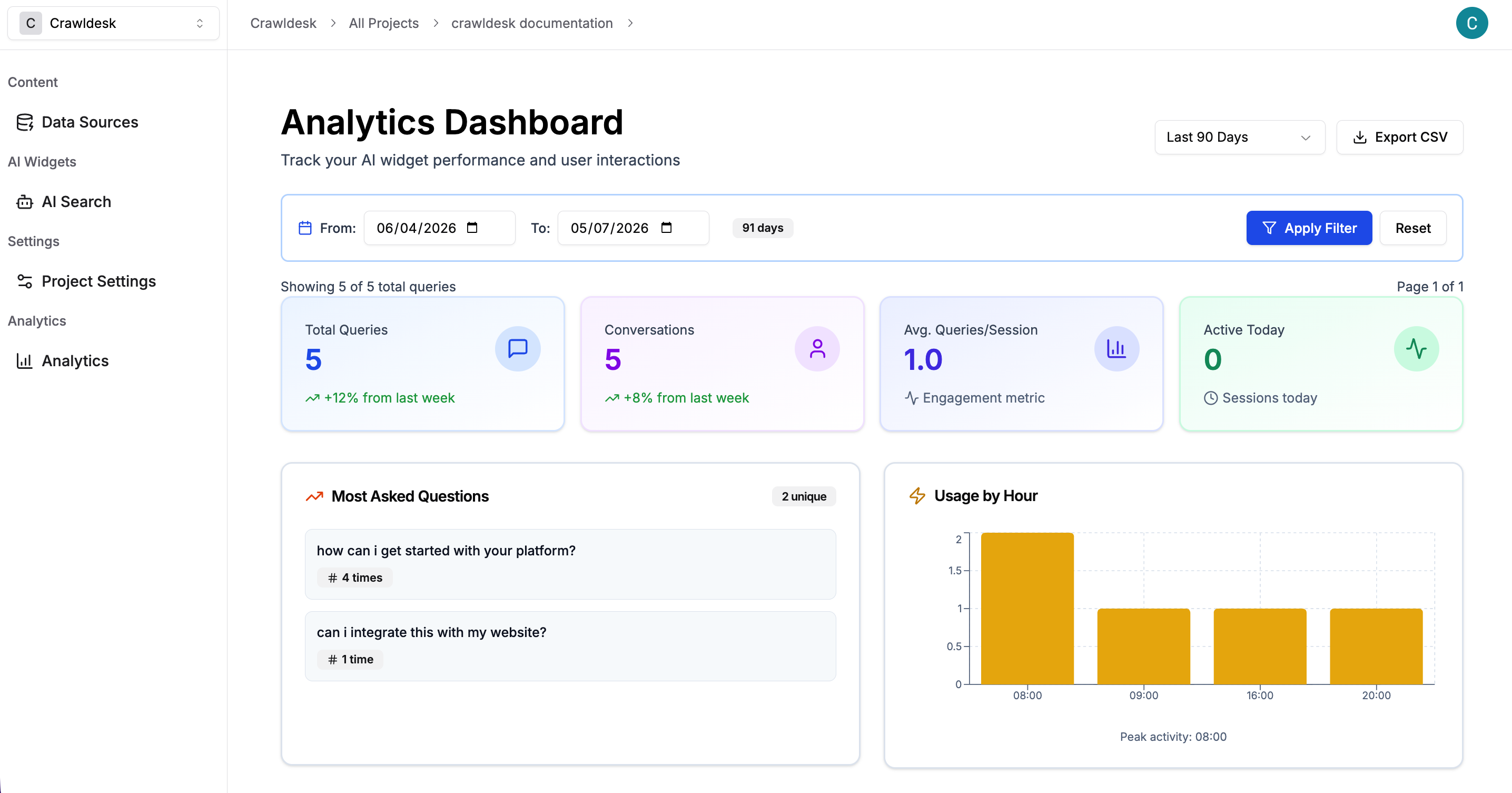This screenshot has width=1512, height=793.
Task: Open the To date picker icon
Action: [666, 227]
